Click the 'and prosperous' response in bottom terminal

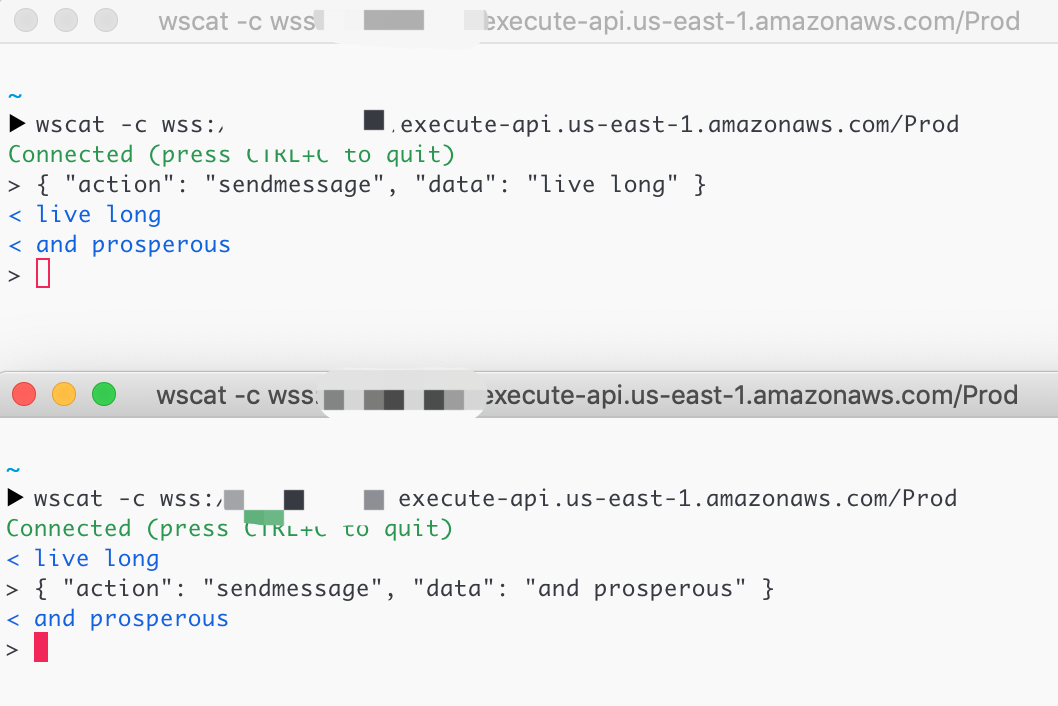(x=118, y=618)
